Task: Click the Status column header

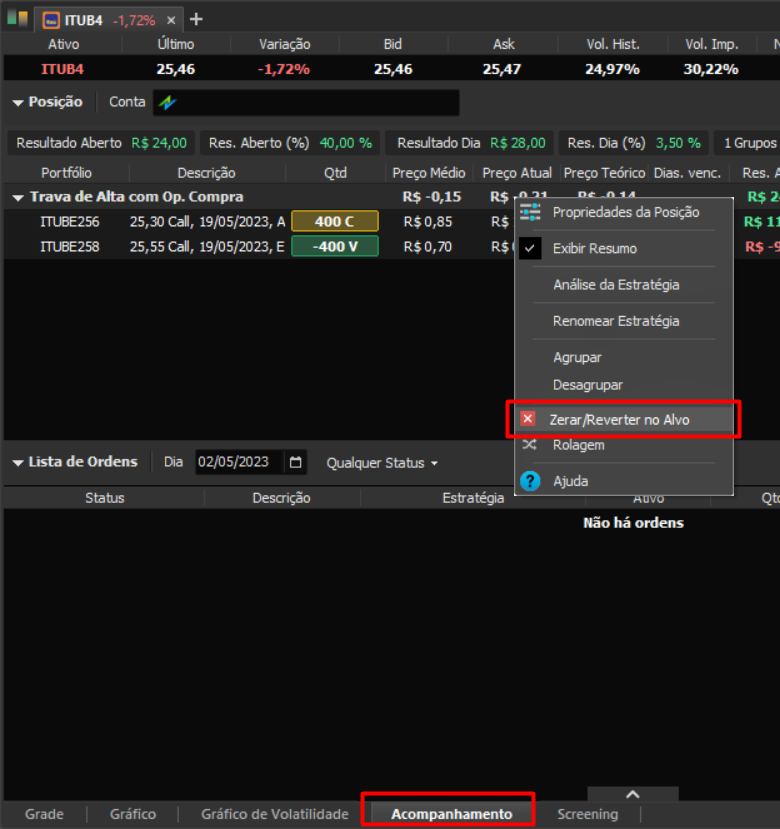Action: point(105,498)
